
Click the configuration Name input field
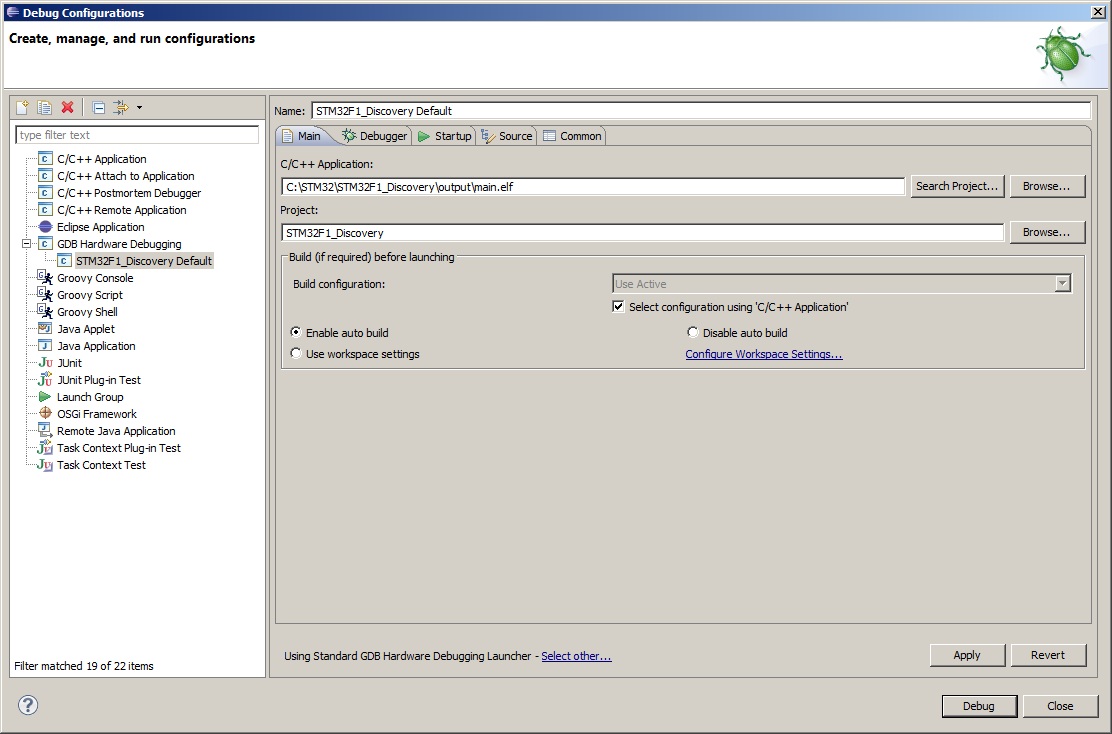pyautogui.click(x=701, y=111)
